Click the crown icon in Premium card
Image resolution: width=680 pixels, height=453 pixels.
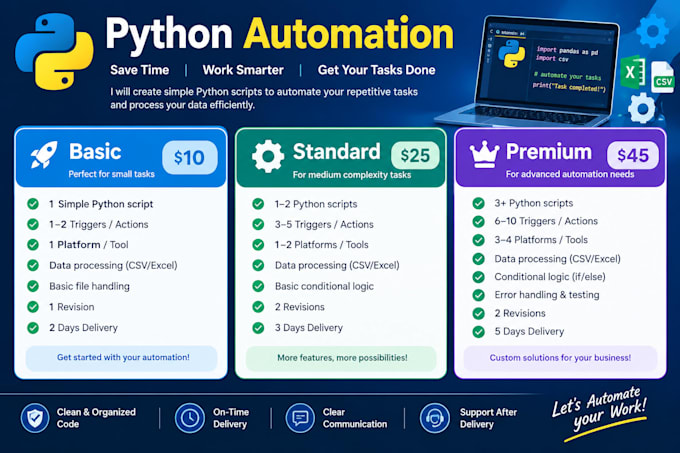[484, 154]
